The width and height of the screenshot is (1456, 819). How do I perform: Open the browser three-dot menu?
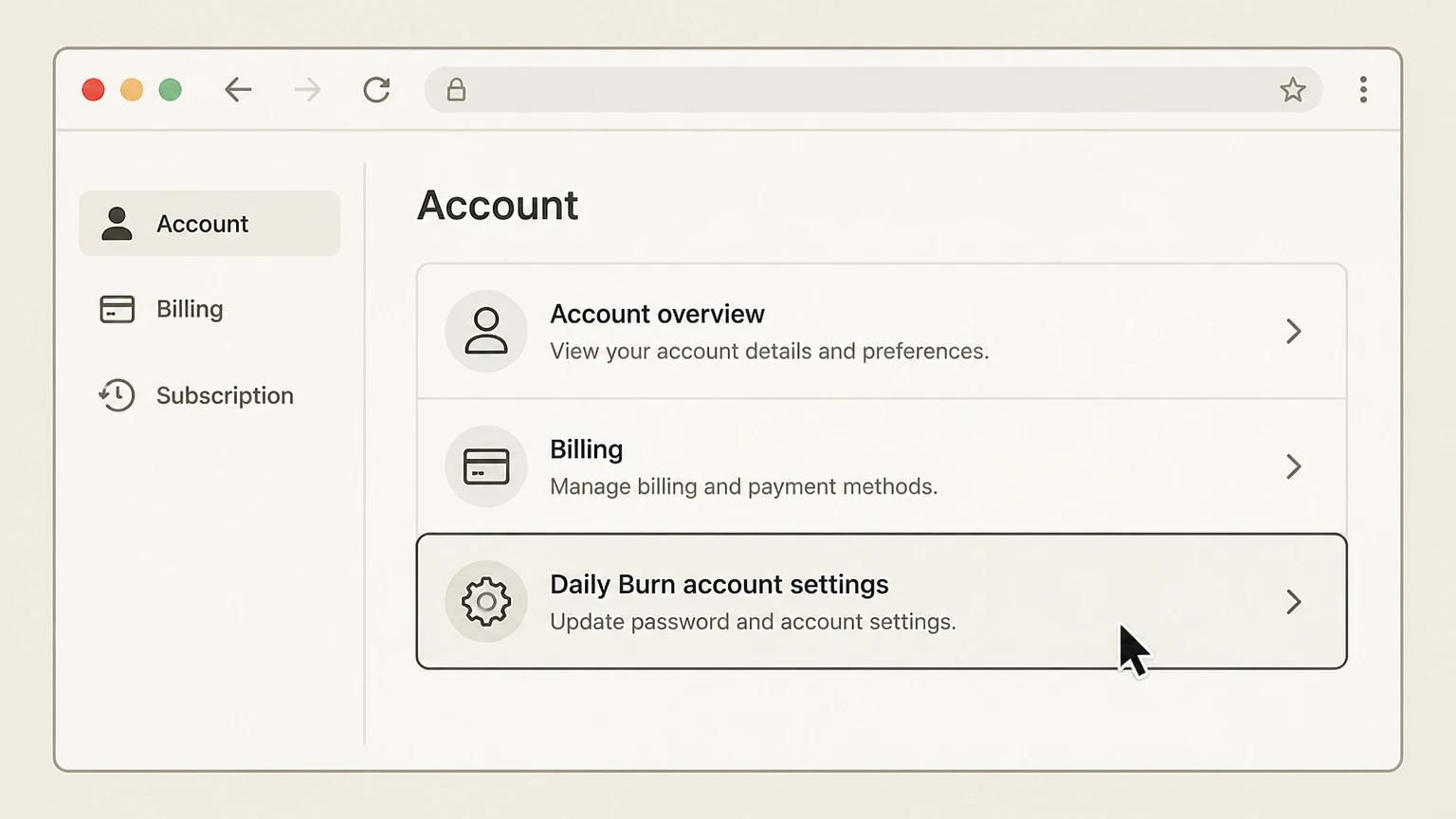pyautogui.click(x=1363, y=90)
